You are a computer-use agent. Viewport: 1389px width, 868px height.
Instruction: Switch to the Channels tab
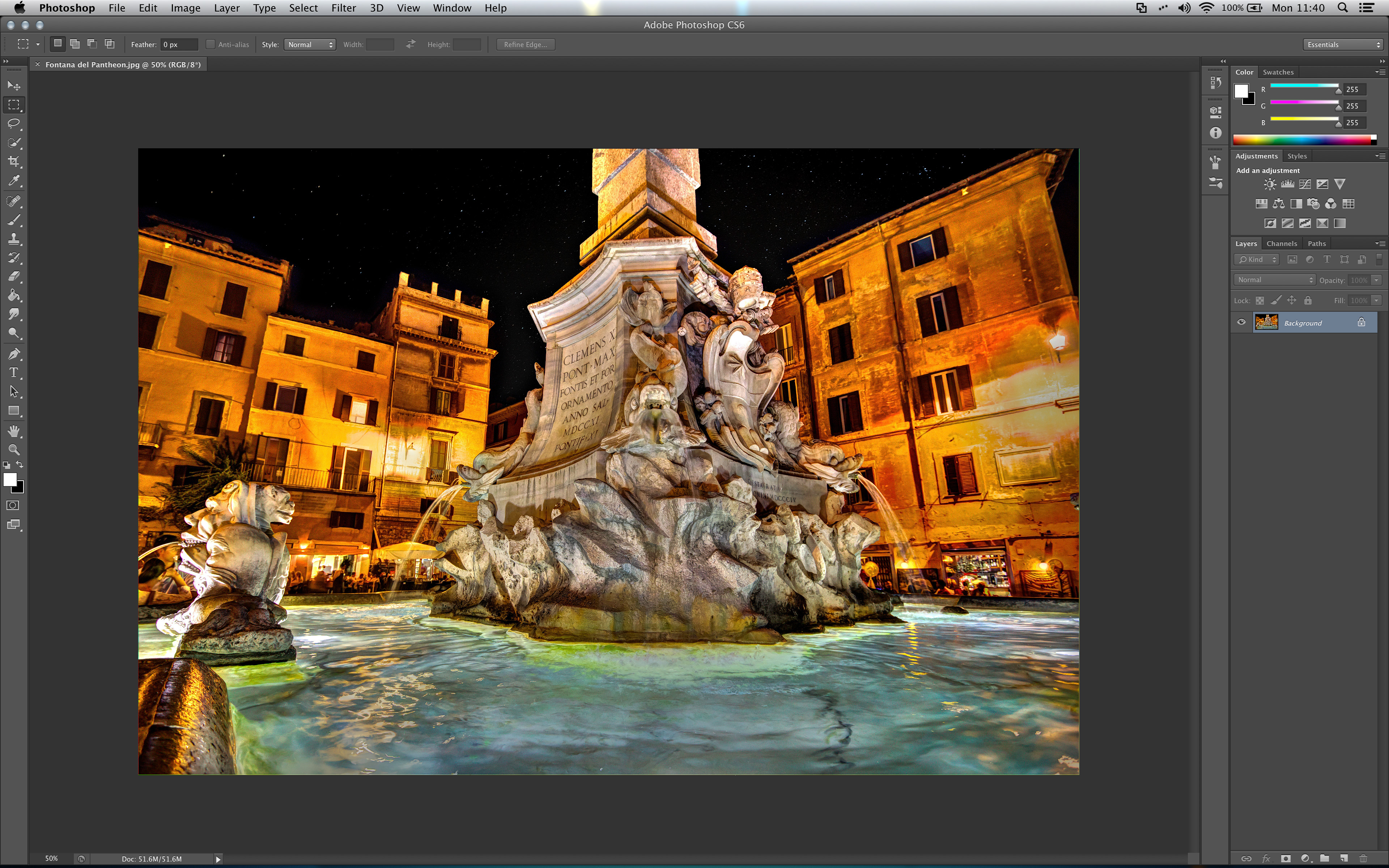1281,243
